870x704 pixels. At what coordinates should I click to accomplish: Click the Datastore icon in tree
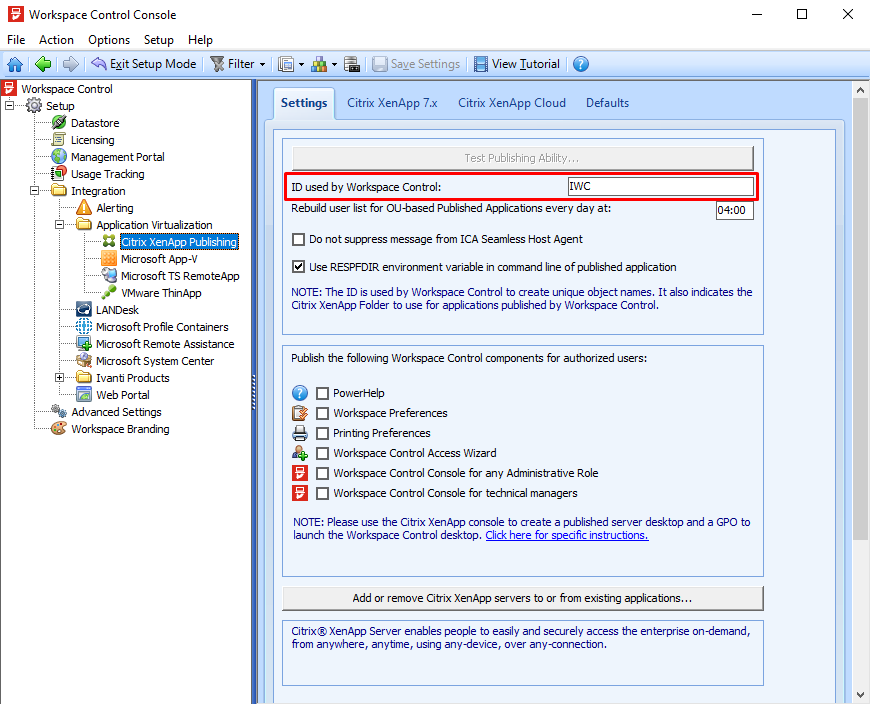click(x=59, y=123)
